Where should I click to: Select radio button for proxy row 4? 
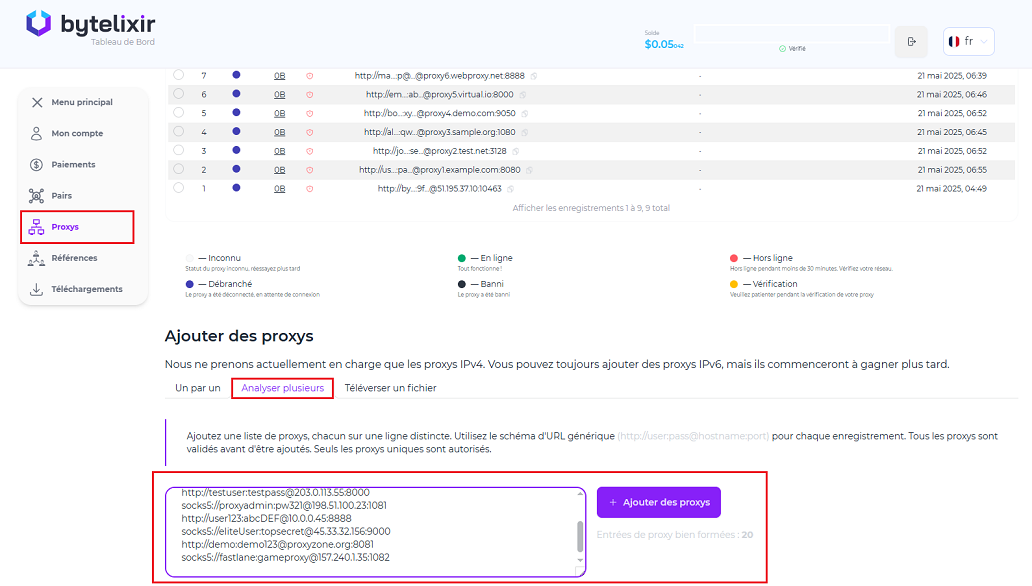(178, 131)
